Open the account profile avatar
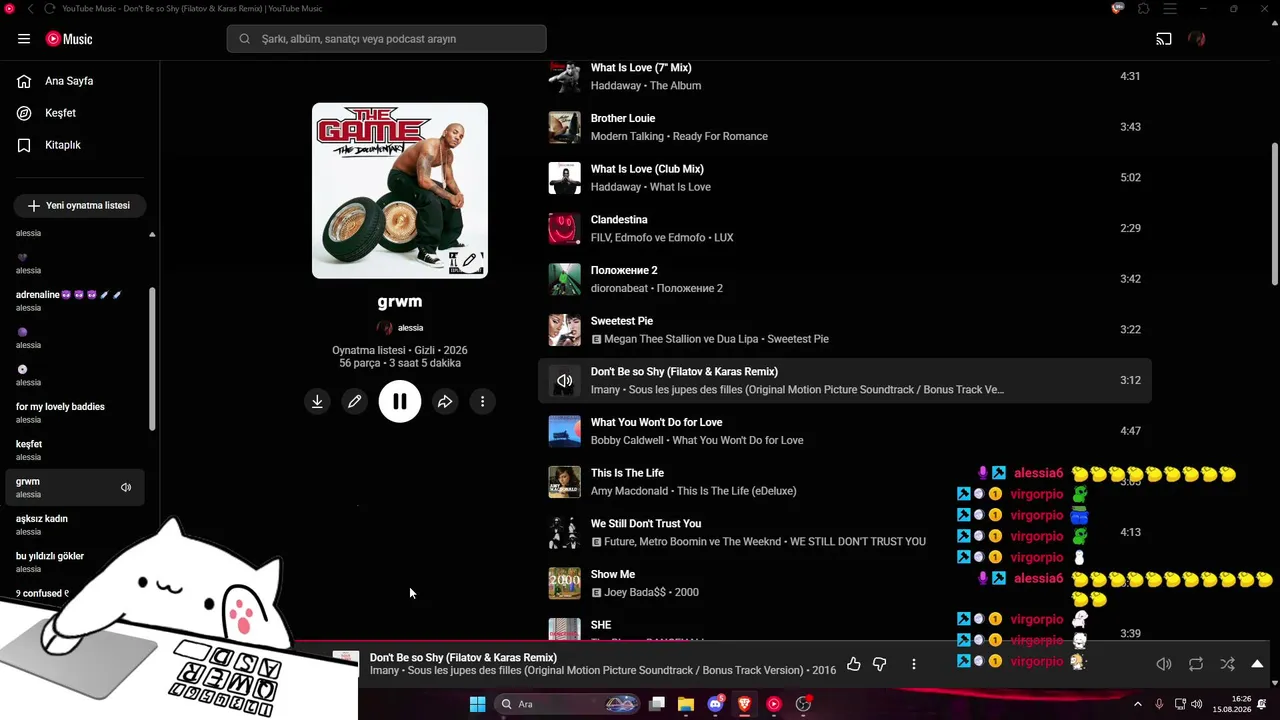The image size is (1280, 720). click(1197, 39)
